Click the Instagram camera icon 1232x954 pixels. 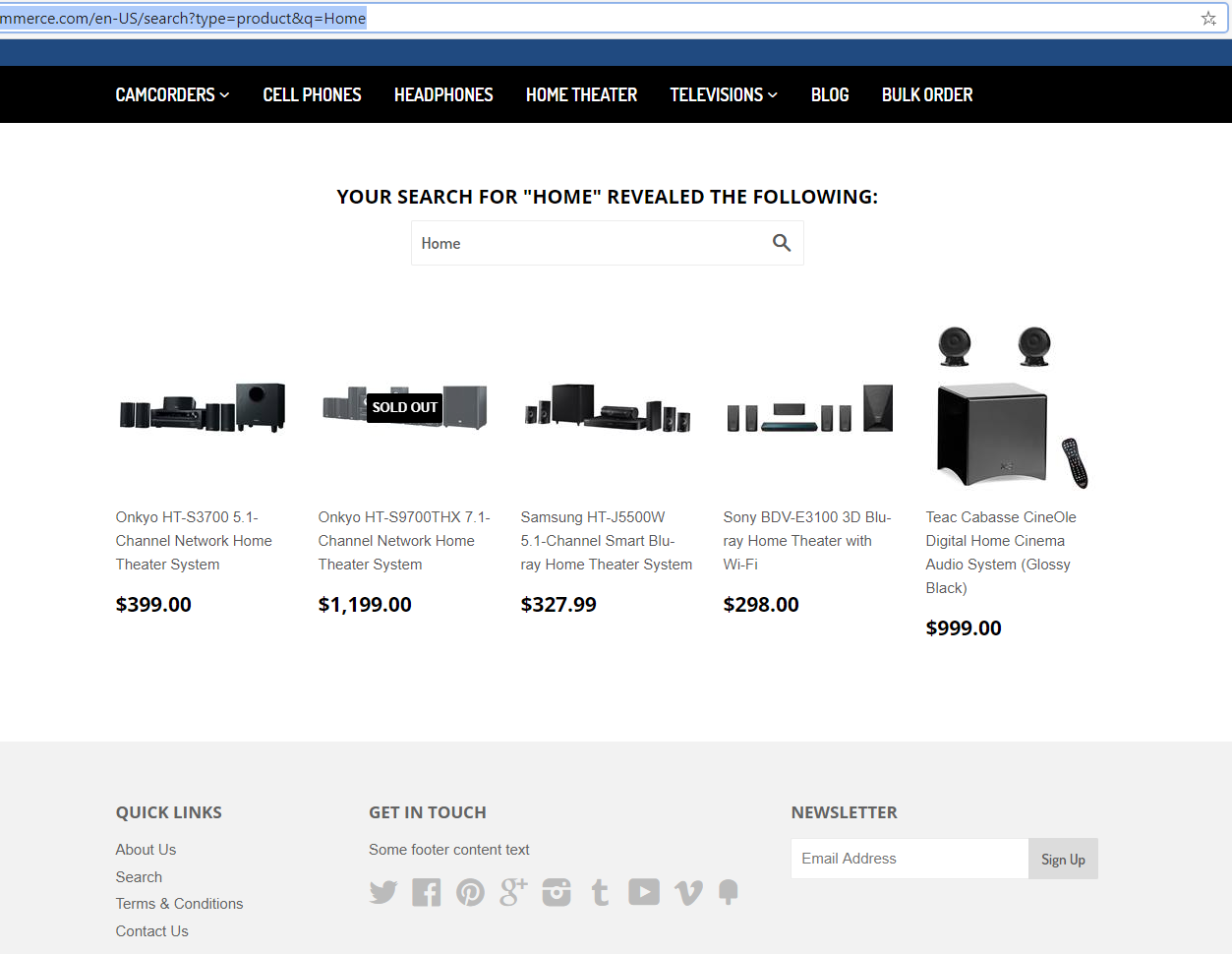(557, 892)
